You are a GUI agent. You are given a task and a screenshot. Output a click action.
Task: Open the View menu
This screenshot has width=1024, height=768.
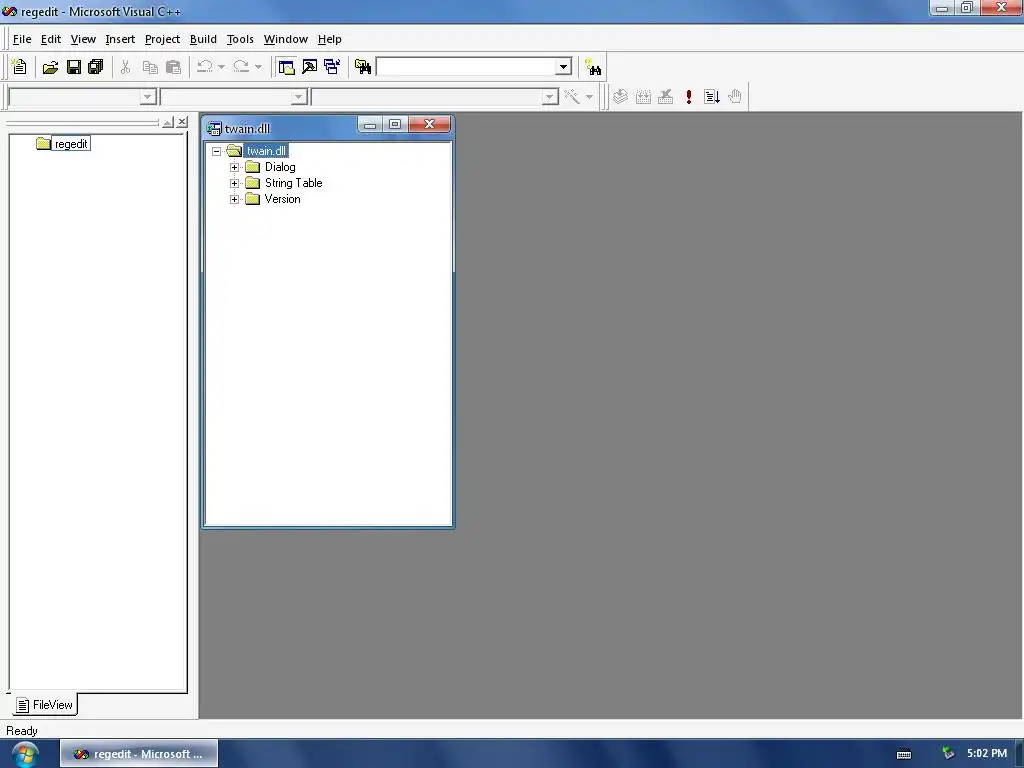[83, 39]
